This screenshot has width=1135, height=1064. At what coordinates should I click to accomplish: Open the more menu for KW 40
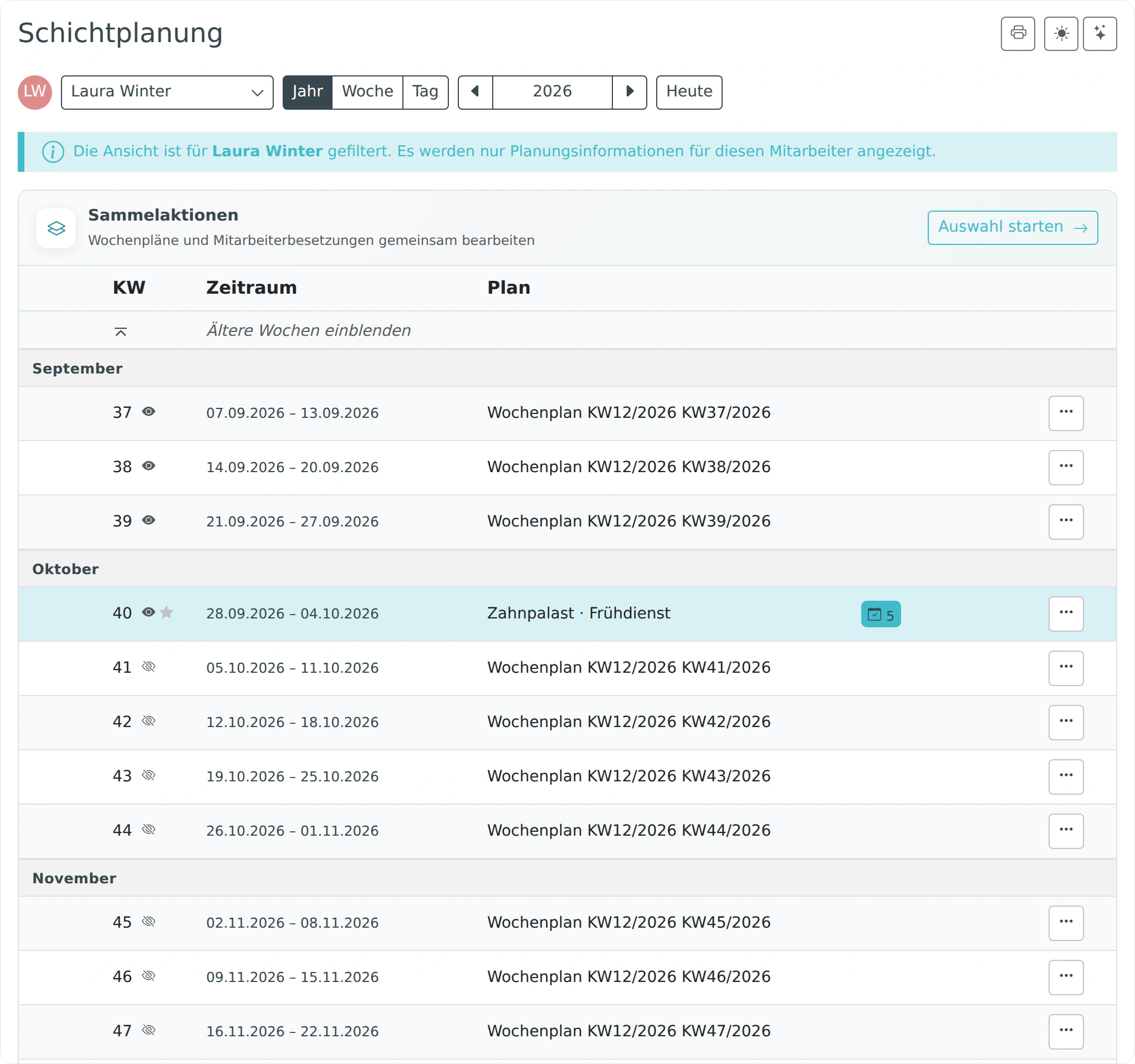pyautogui.click(x=1066, y=613)
